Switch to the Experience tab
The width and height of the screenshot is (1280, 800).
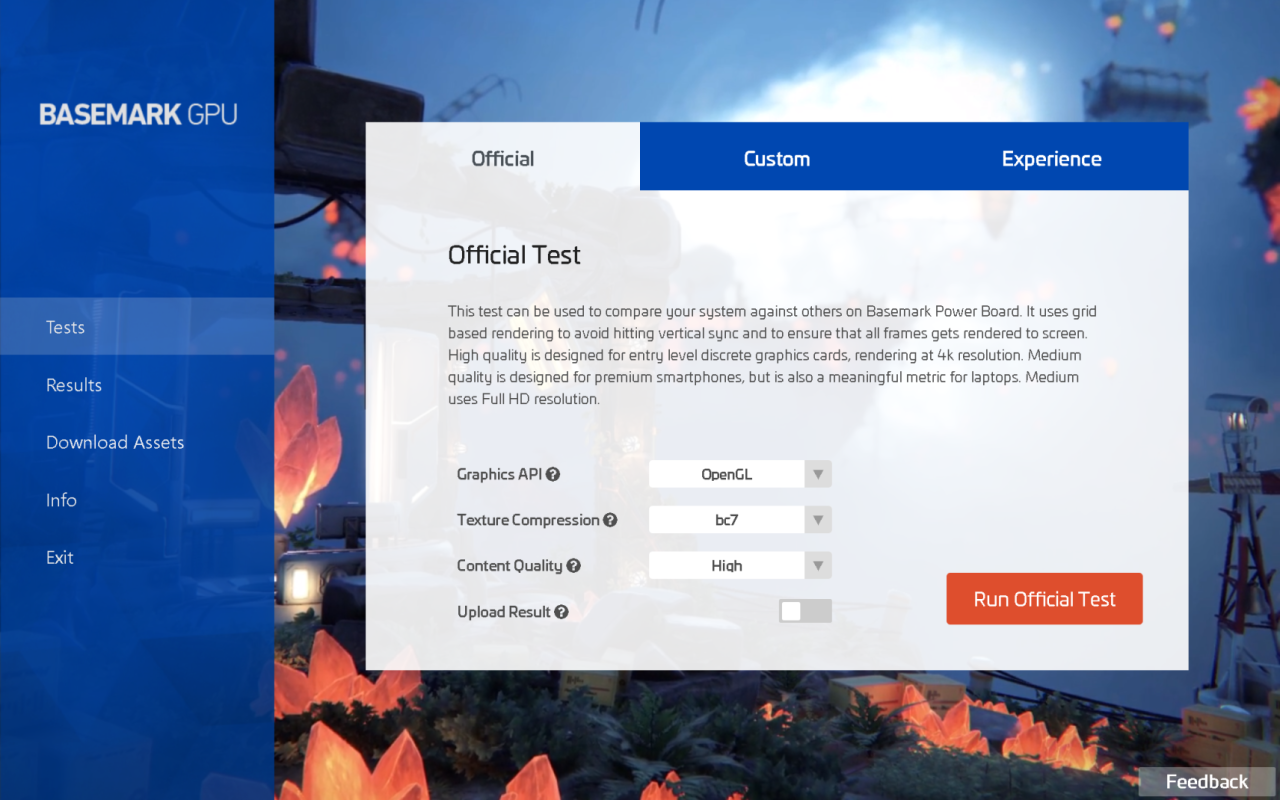(x=1051, y=157)
